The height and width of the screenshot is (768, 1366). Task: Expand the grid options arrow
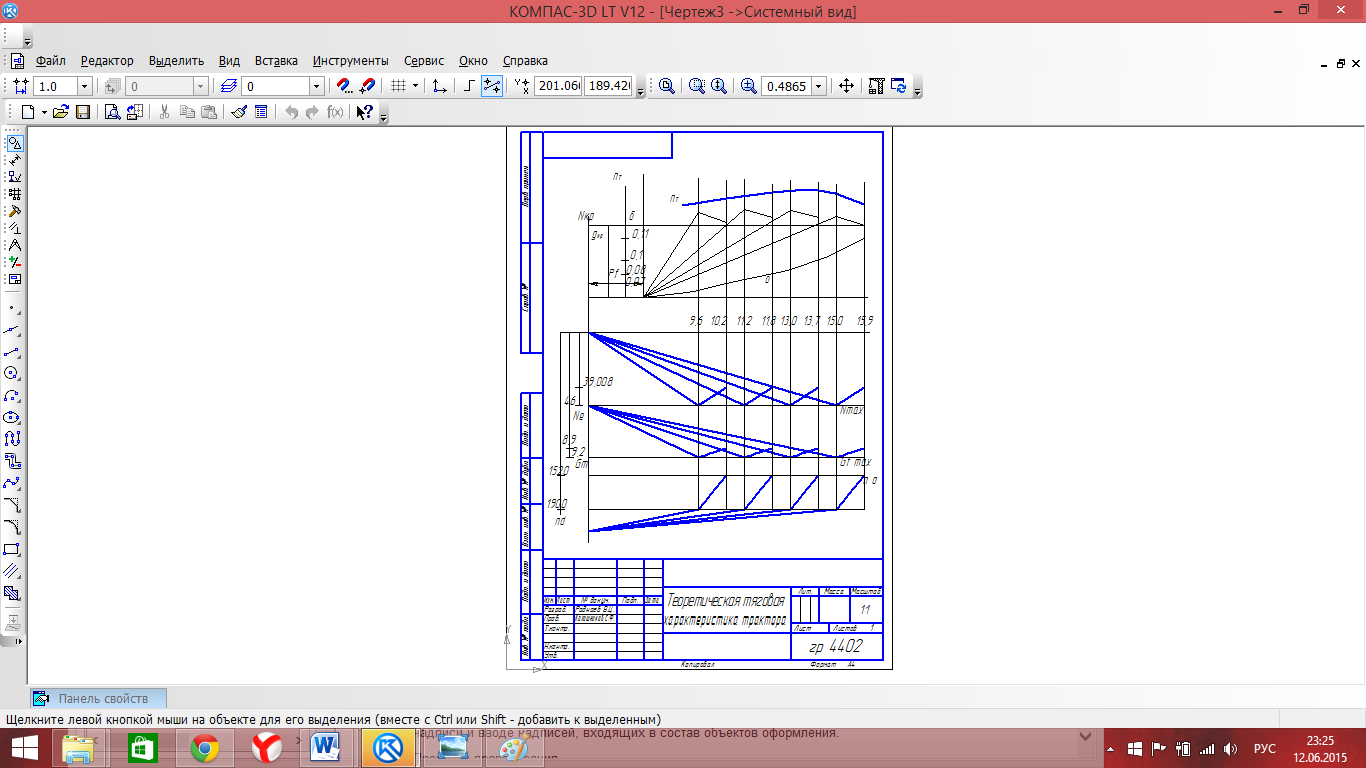point(415,86)
